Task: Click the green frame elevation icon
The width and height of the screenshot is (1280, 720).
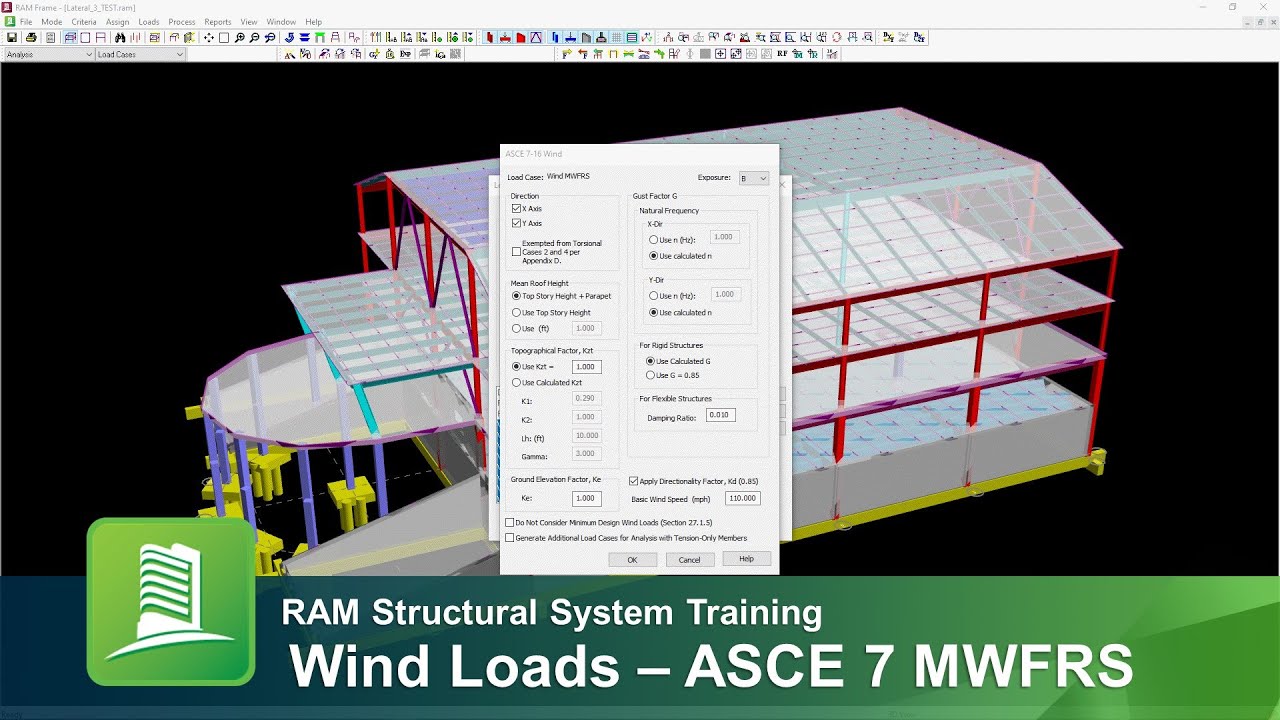Action: click(x=319, y=38)
